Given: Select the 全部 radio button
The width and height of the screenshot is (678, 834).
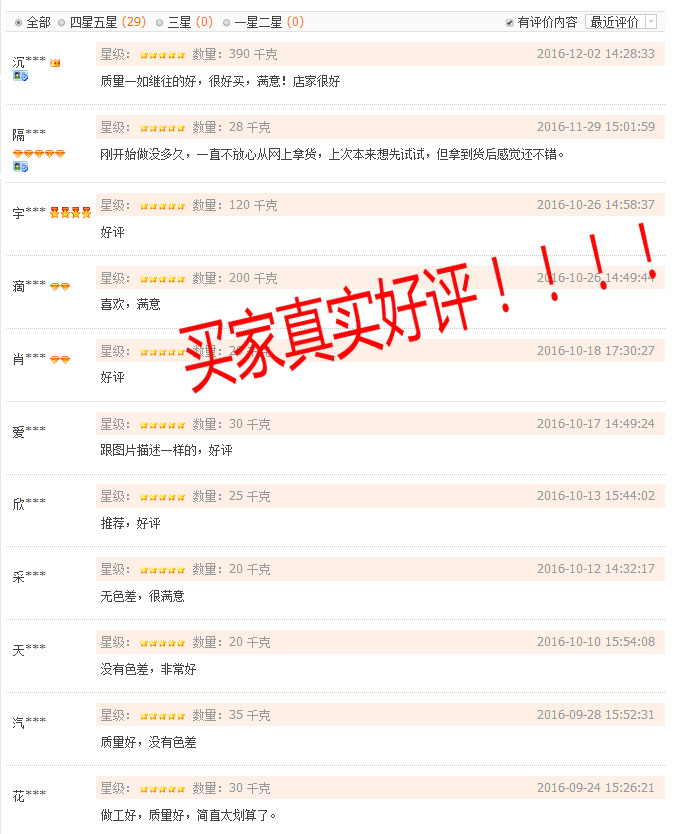Looking at the screenshot, I should coord(19,22).
